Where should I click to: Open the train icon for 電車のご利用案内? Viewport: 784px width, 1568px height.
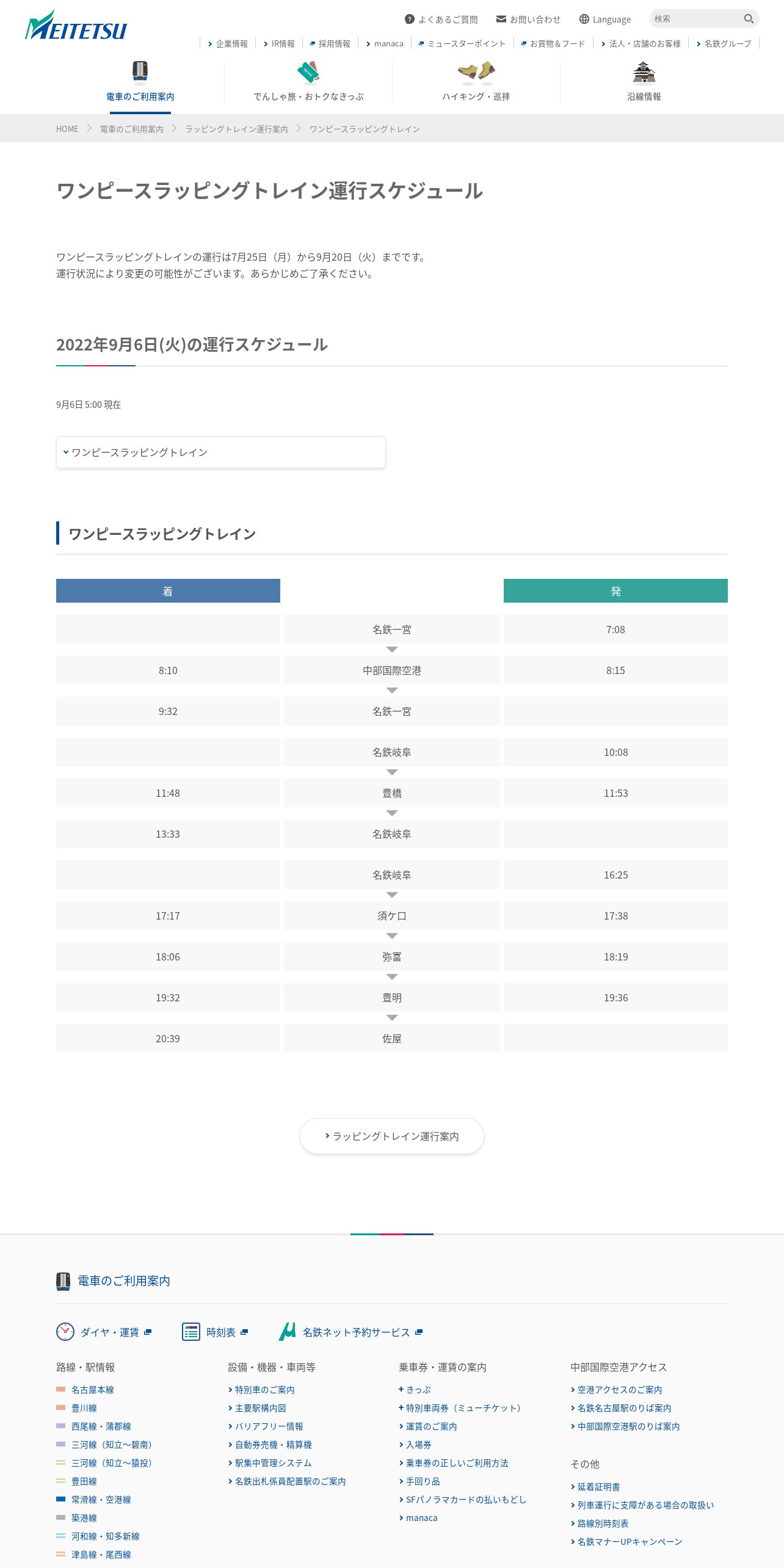pos(140,71)
